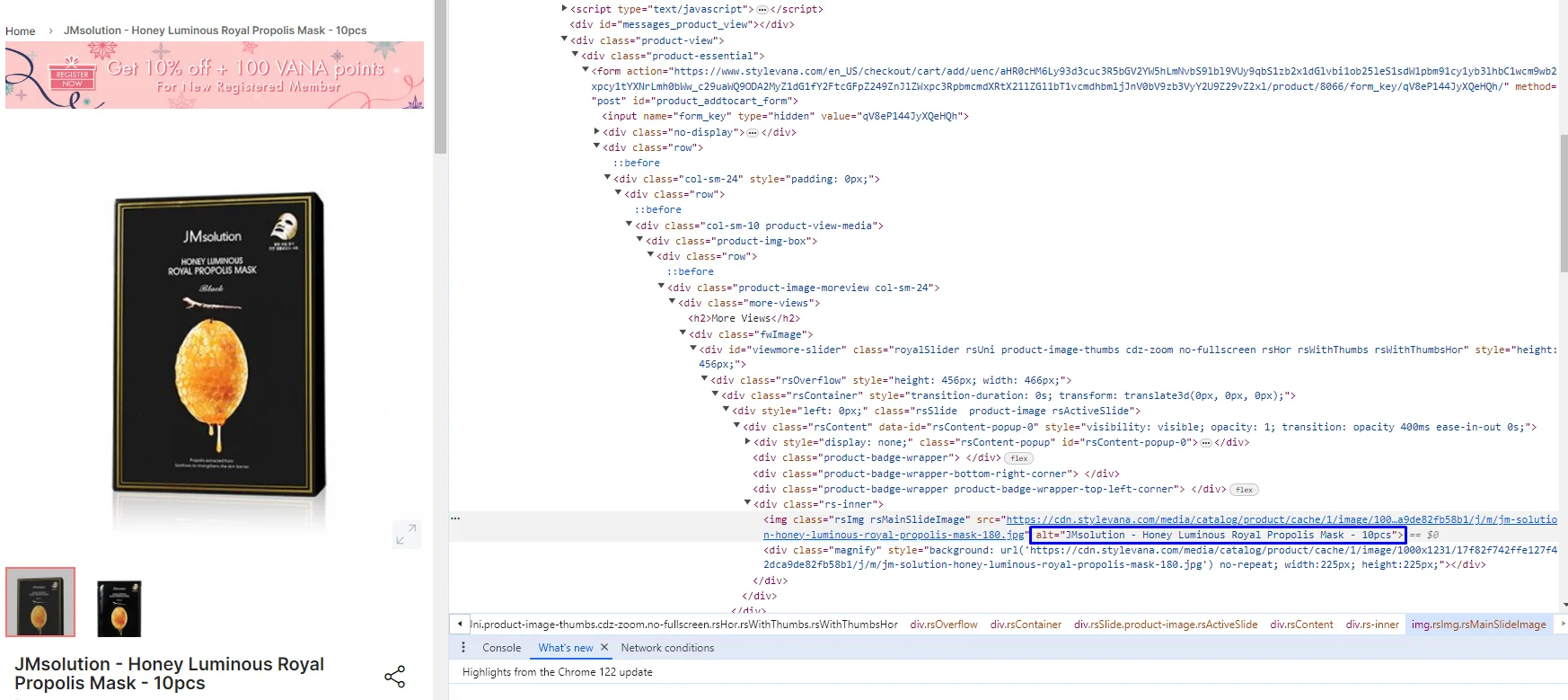The height and width of the screenshot is (700, 1568).
Task: Click breadcrumb product name text
Action: [216, 31]
